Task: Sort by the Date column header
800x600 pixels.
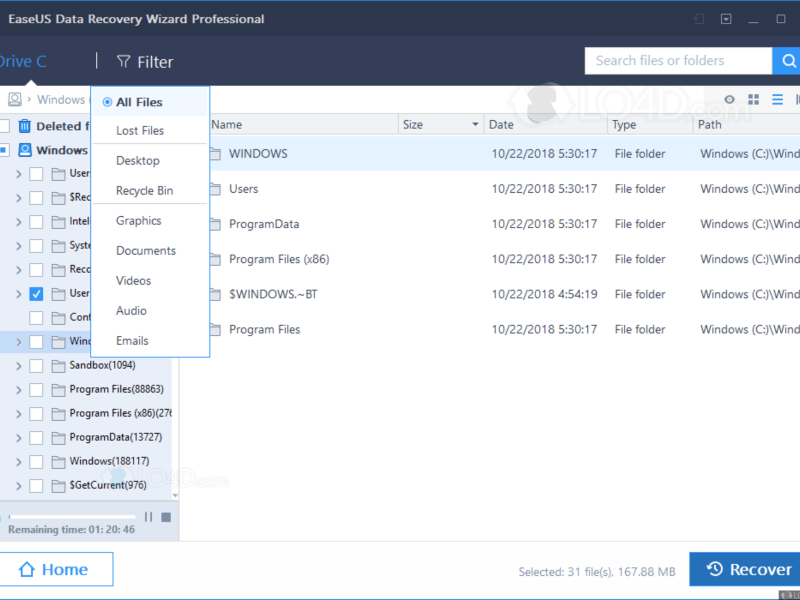Action: click(545, 124)
